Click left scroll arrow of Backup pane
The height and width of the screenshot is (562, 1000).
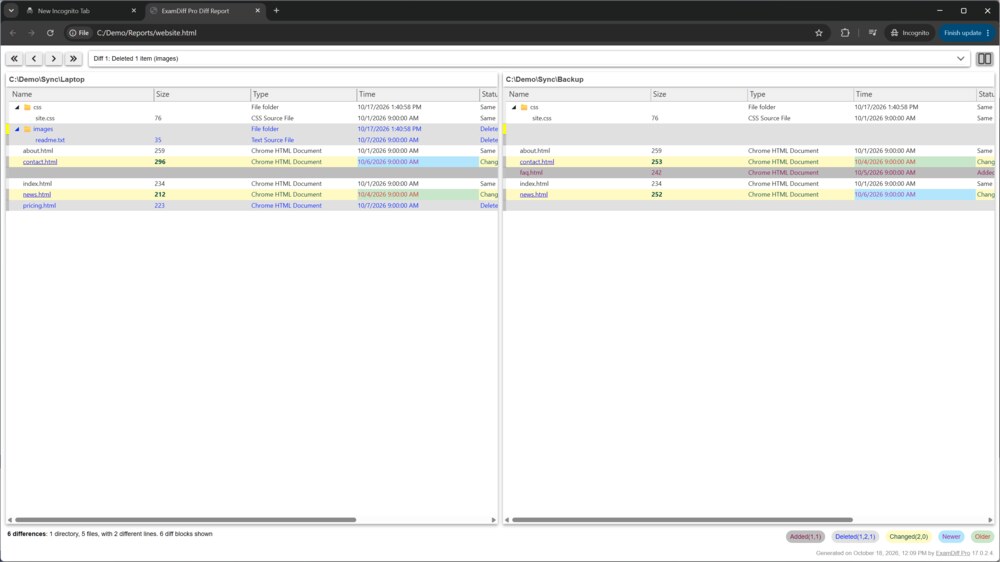[507, 520]
